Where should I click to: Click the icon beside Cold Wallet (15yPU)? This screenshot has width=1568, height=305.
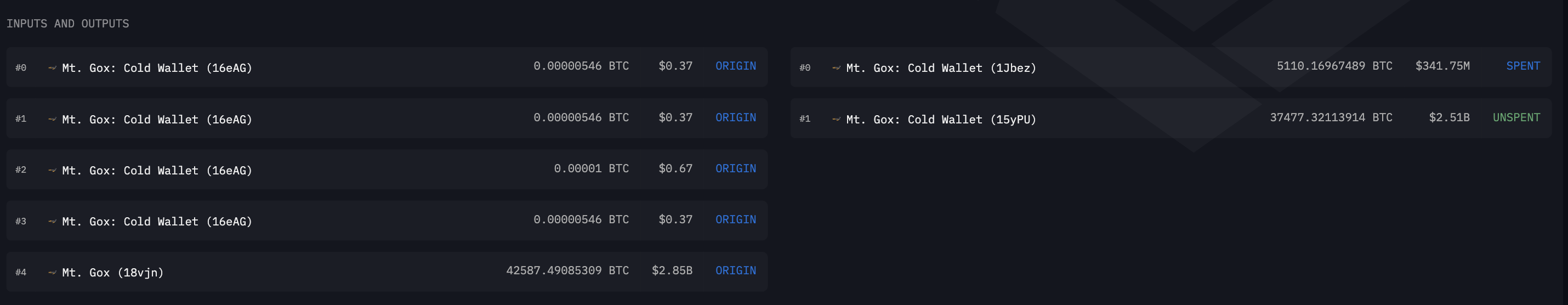tap(836, 118)
